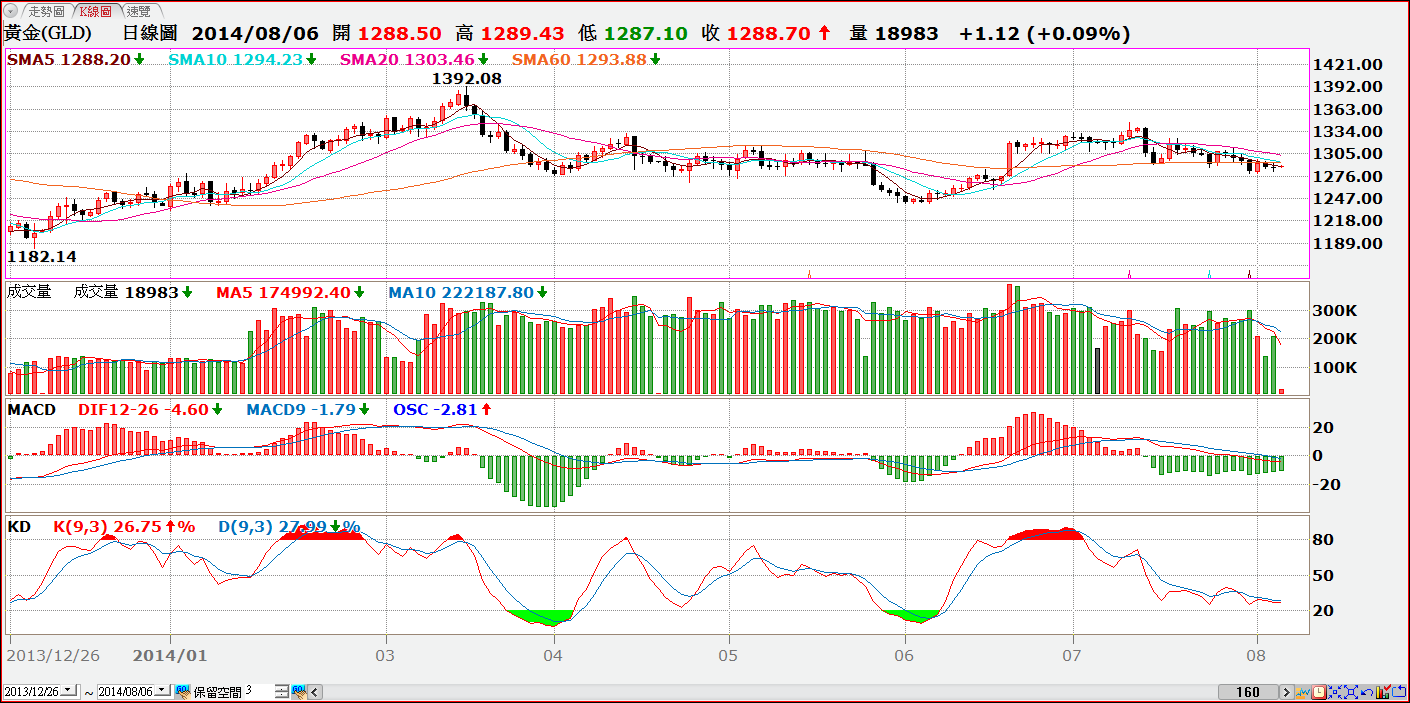Select the K線圖 tab

(97, 11)
